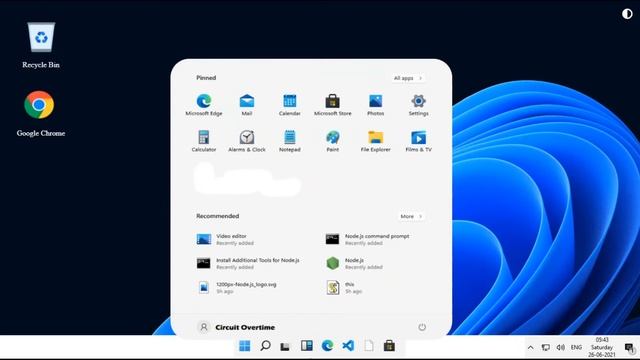Open Notepad from pinned apps

point(289,141)
